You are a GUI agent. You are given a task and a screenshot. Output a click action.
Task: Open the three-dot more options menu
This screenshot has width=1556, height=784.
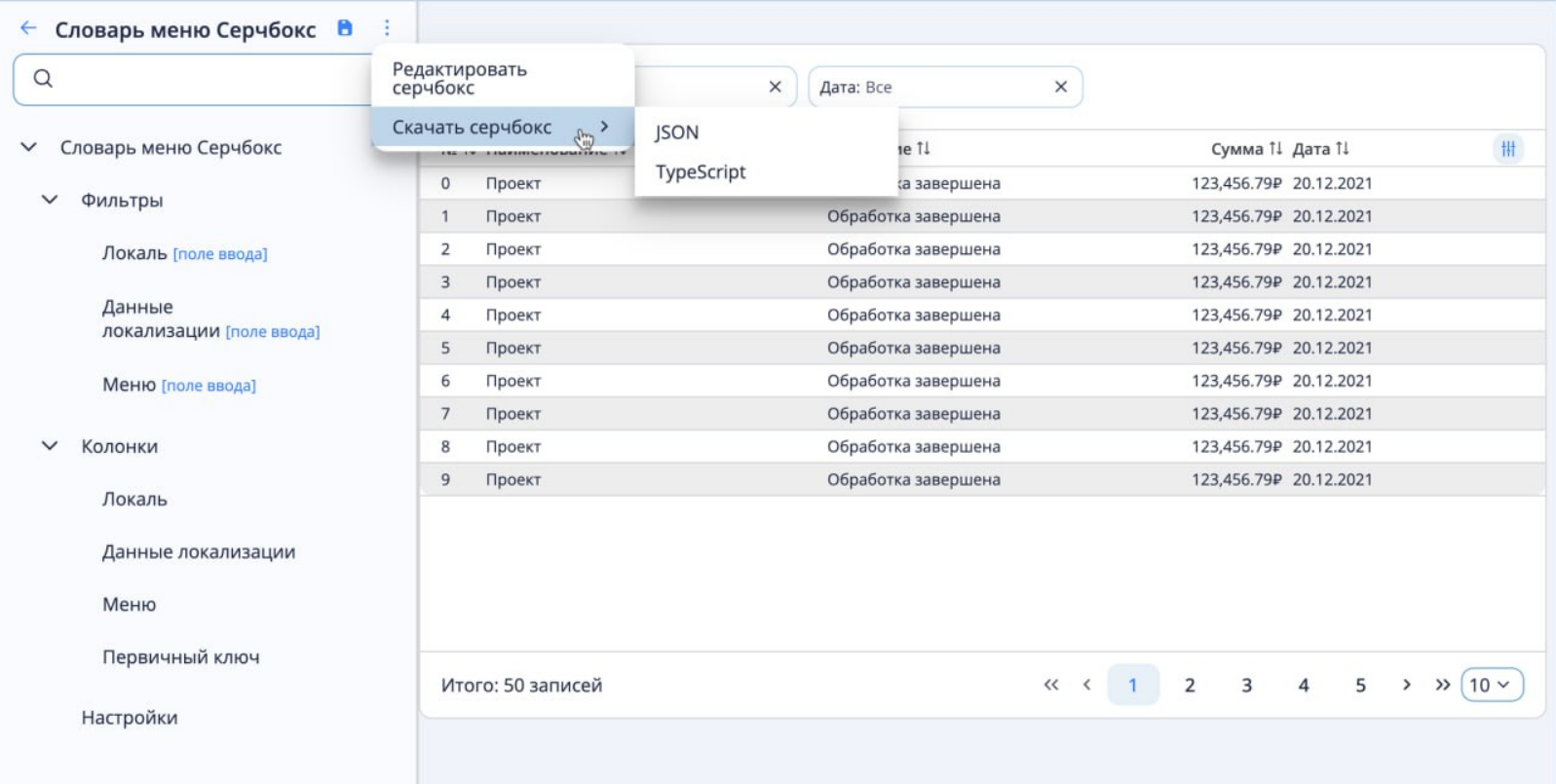point(387,28)
